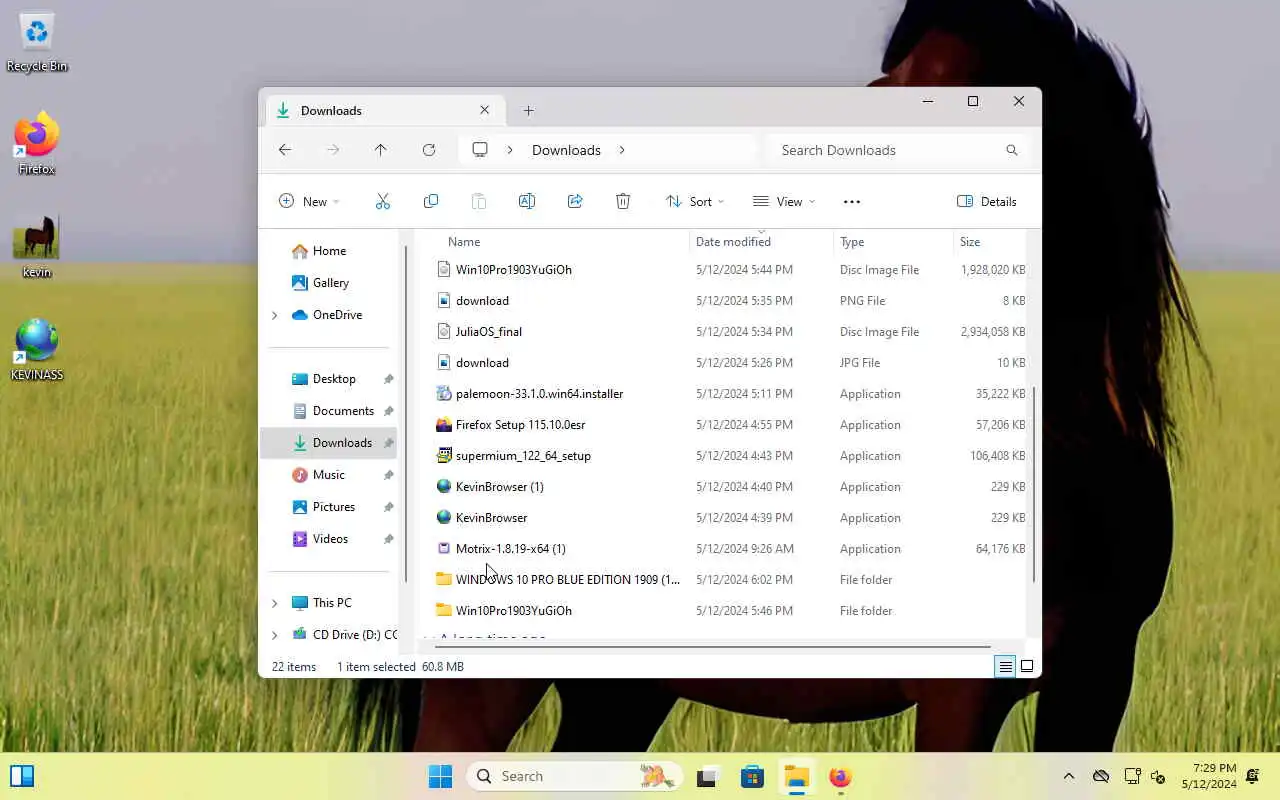The width and height of the screenshot is (1280, 800).
Task: Click File Explorer taskbar icon
Action: click(x=796, y=776)
